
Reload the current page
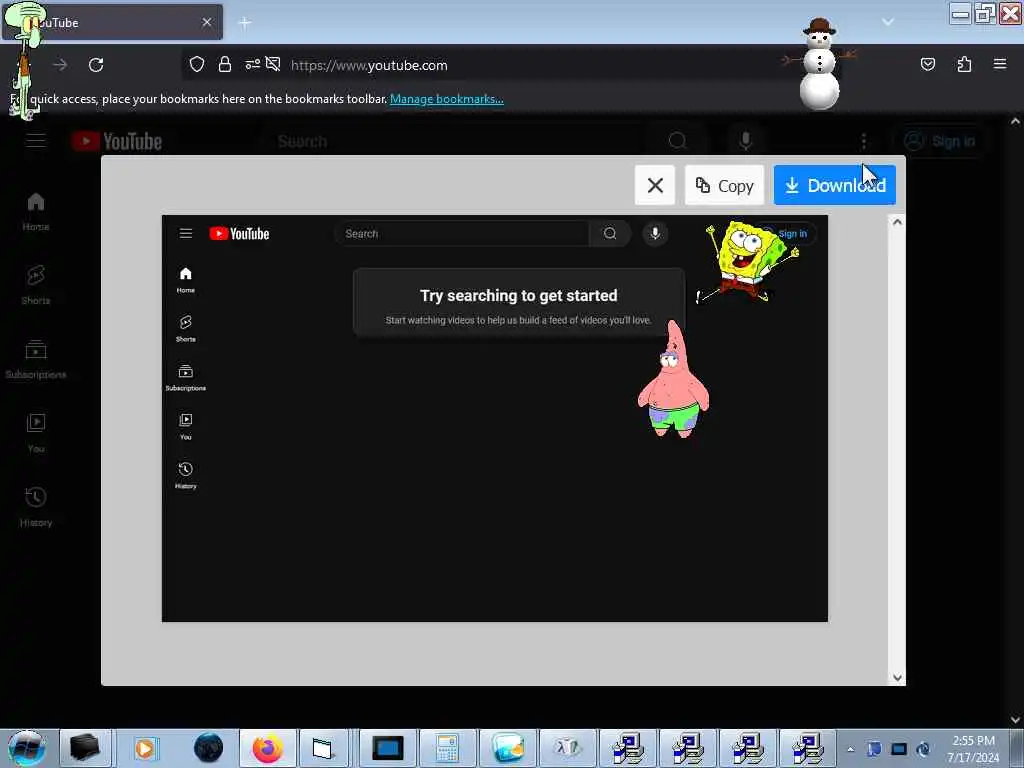(96, 65)
